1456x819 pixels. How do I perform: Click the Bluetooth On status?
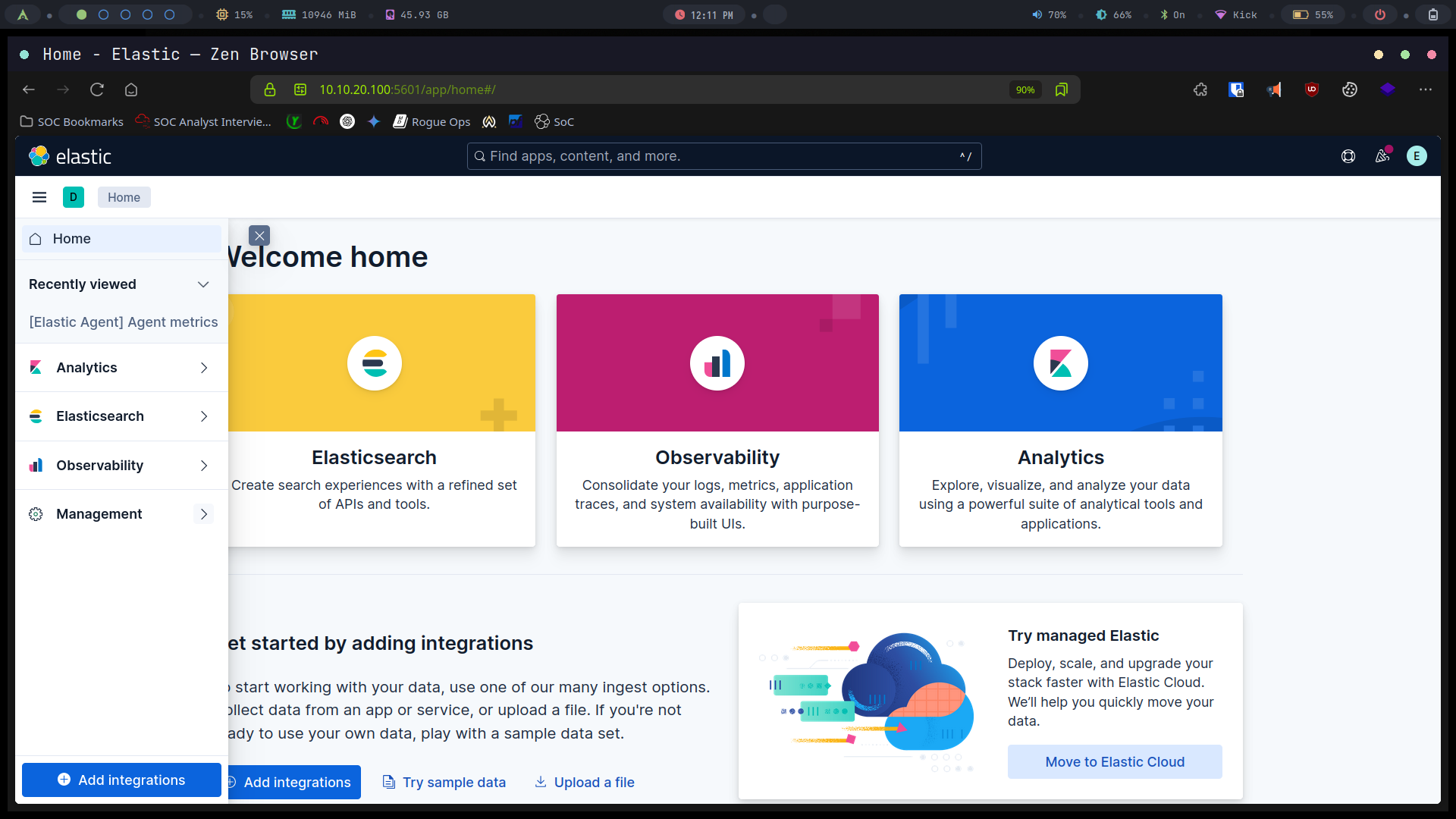[1173, 14]
